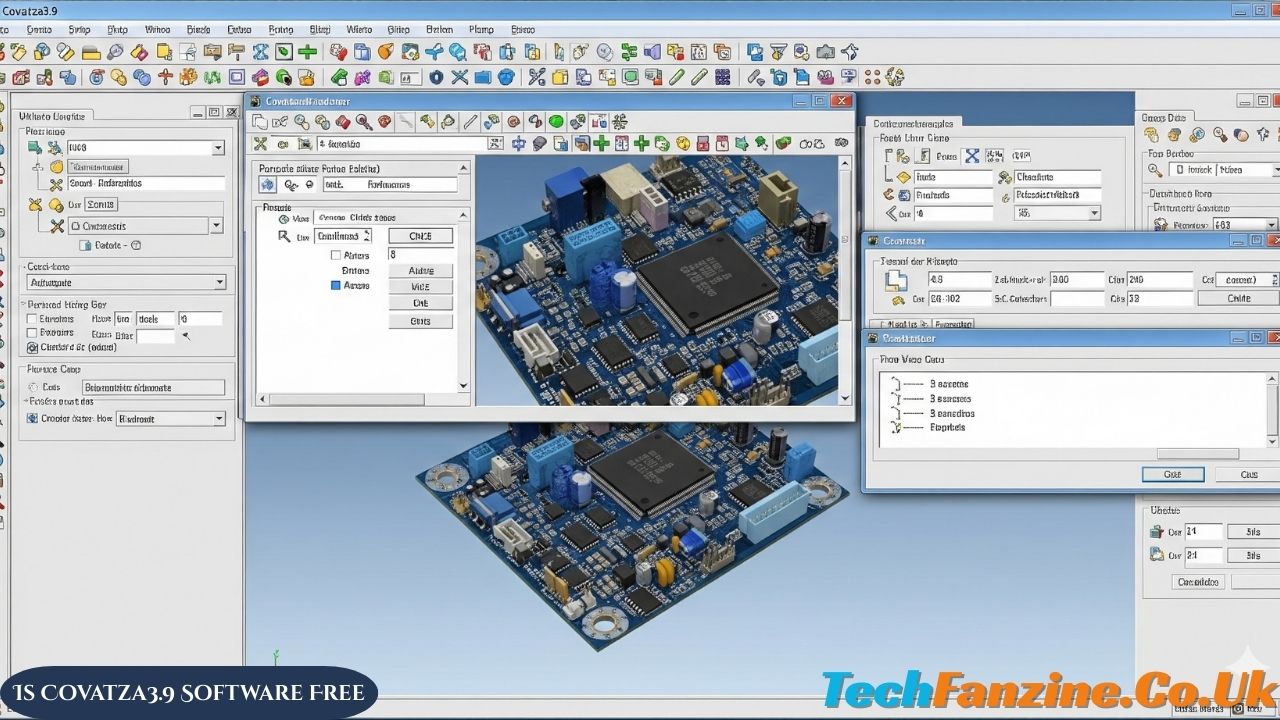Image resolution: width=1280 pixels, height=720 pixels.
Task: Switch to the second tab above the tree list
Action: [x=953, y=324]
